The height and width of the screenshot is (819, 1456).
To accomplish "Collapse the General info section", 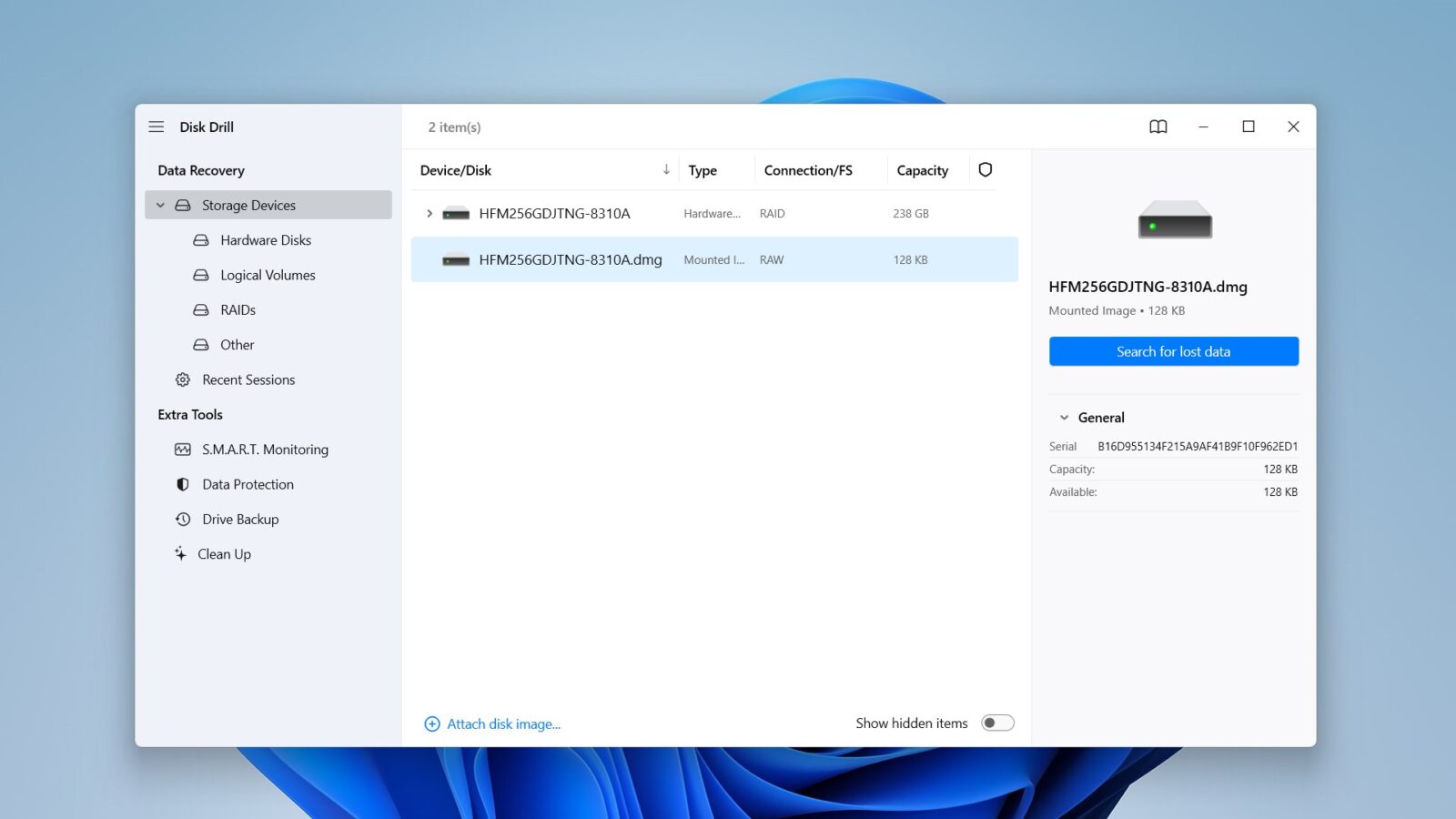I will (x=1063, y=417).
